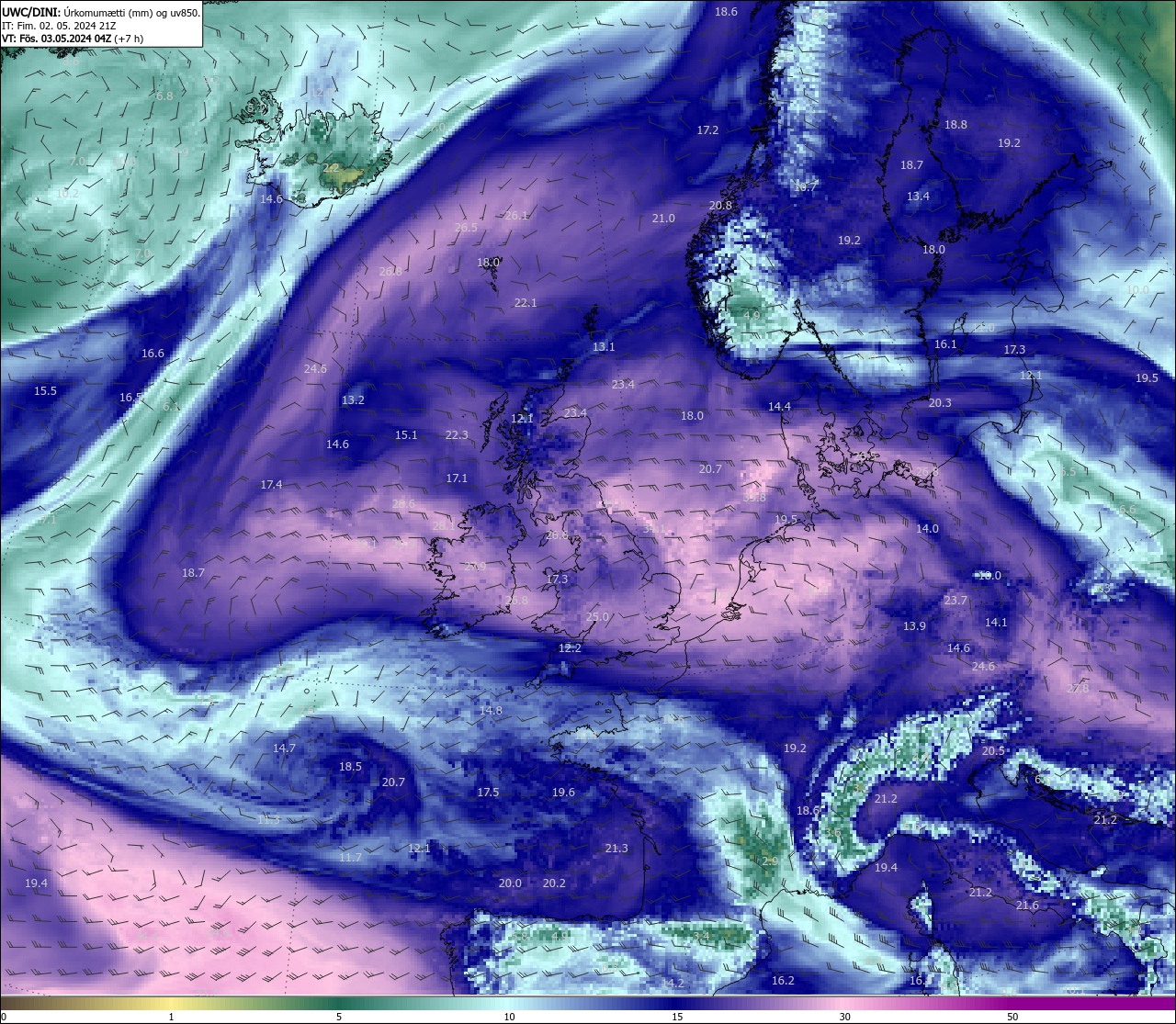The image size is (1176, 1024).
Task: Click the colour scale tick label '5'
Action: [340, 1017]
